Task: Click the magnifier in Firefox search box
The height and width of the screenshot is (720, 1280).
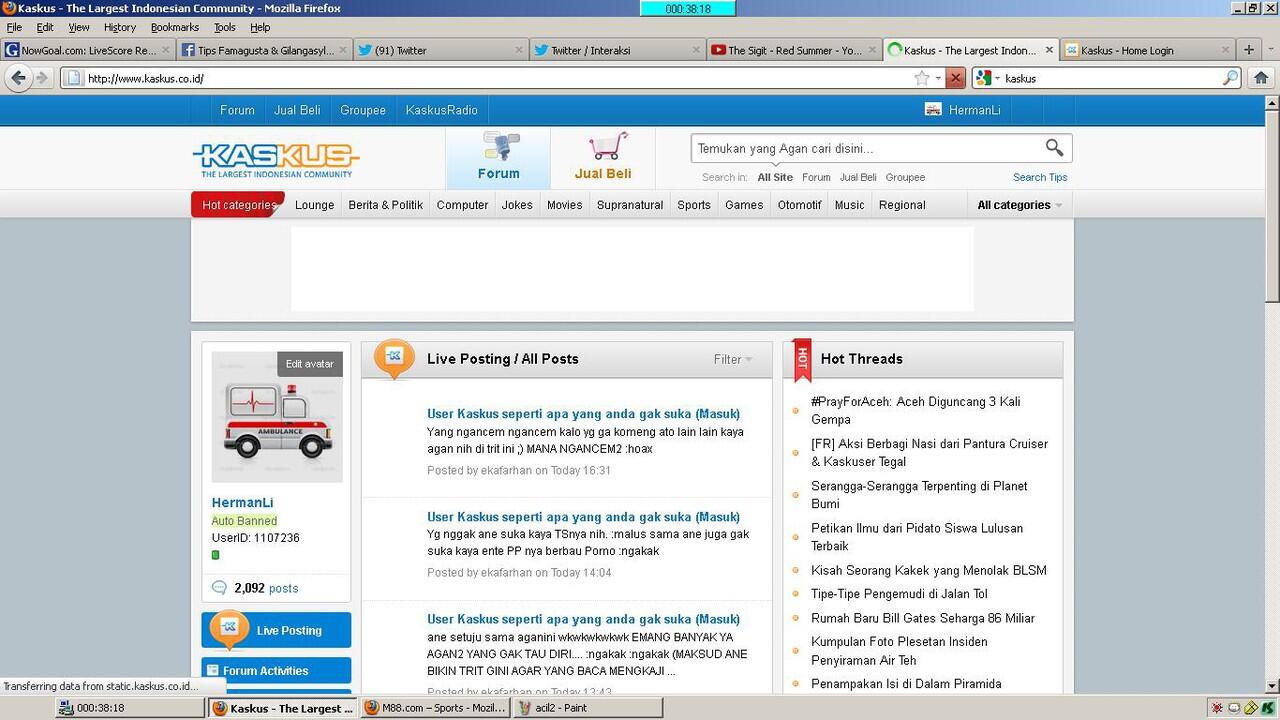Action: pyautogui.click(x=1230, y=78)
